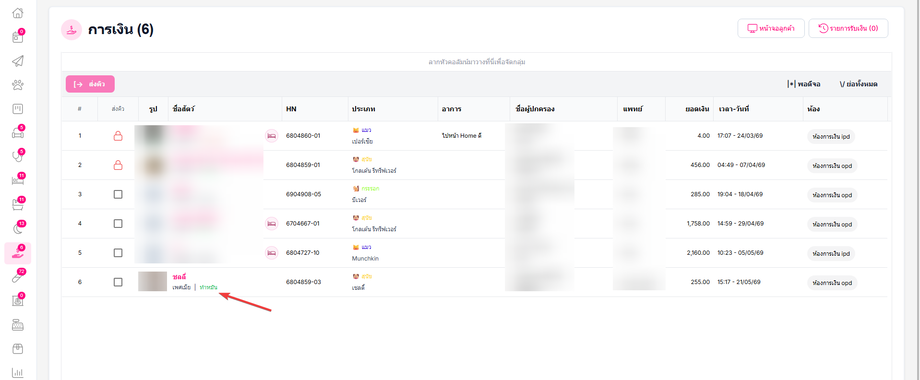The image size is (920, 380).
Task: Click the group-by drop area bar
Action: click(476, 62)
